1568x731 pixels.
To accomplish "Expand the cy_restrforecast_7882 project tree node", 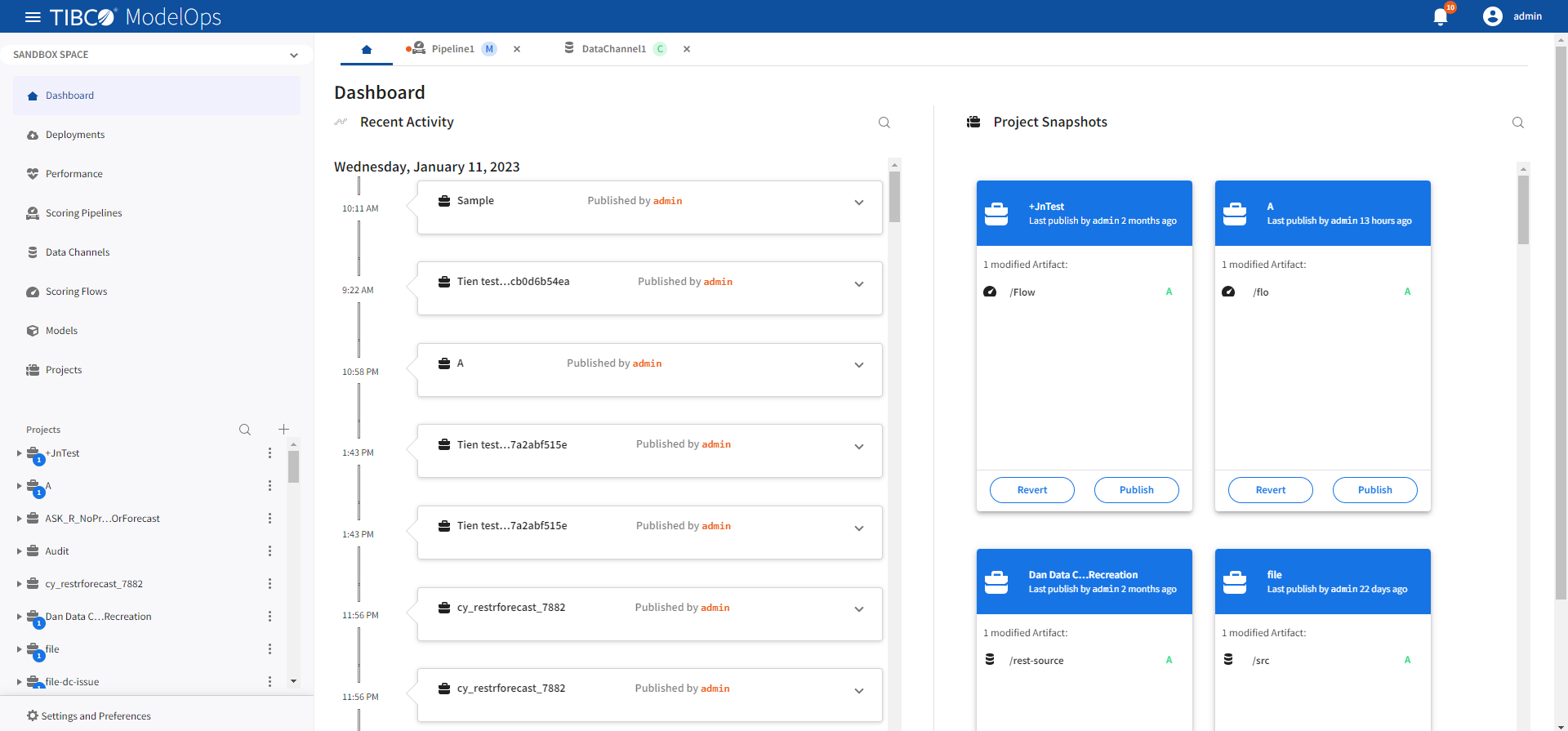I will [19, 584].
